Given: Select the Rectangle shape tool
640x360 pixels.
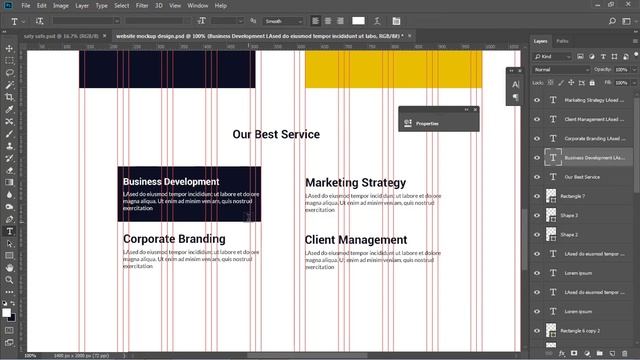Looking at the screenshot, I should (x=9, y=256).
